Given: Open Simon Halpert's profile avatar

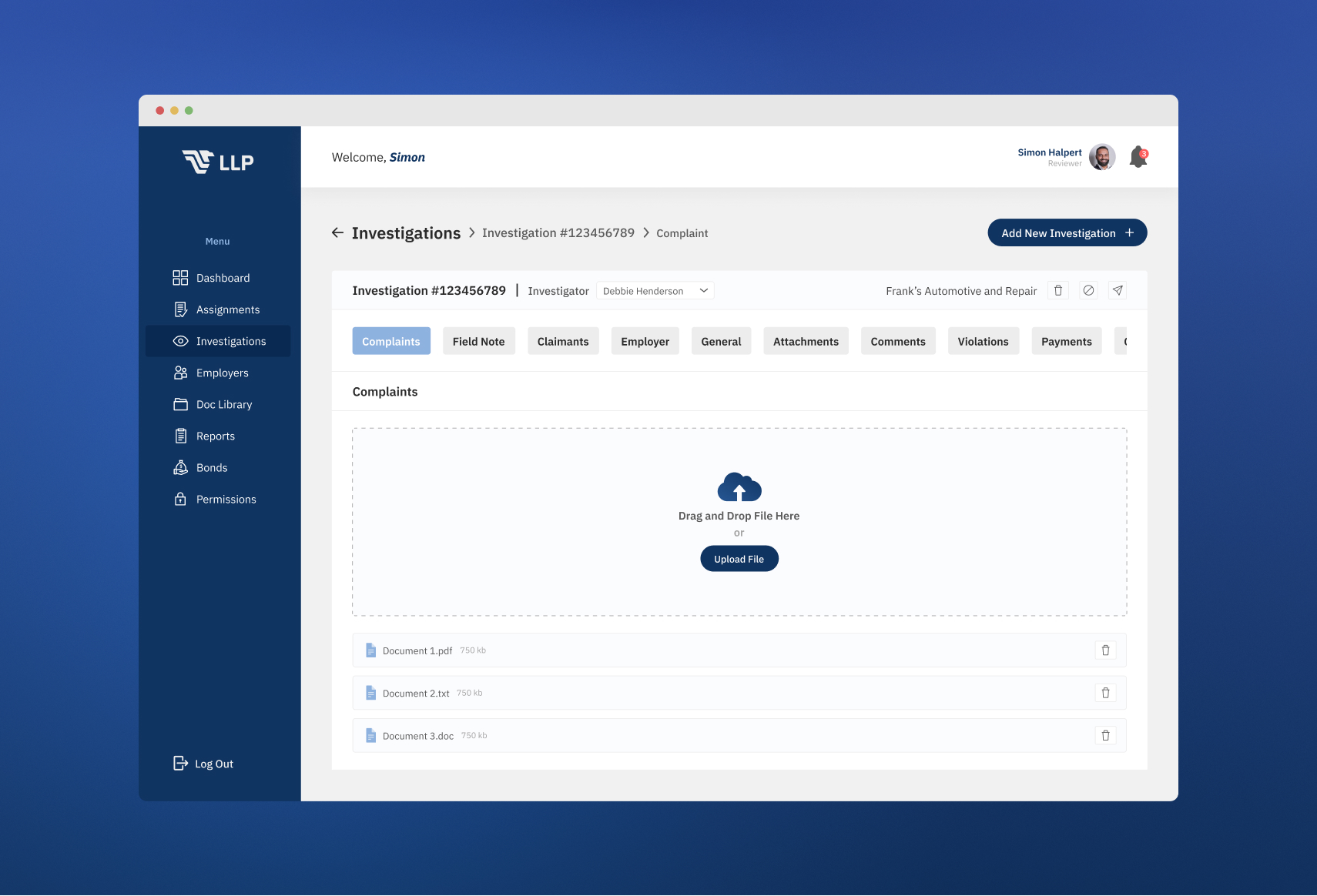Looking at the screenshot, I should tap(1102, 157).
